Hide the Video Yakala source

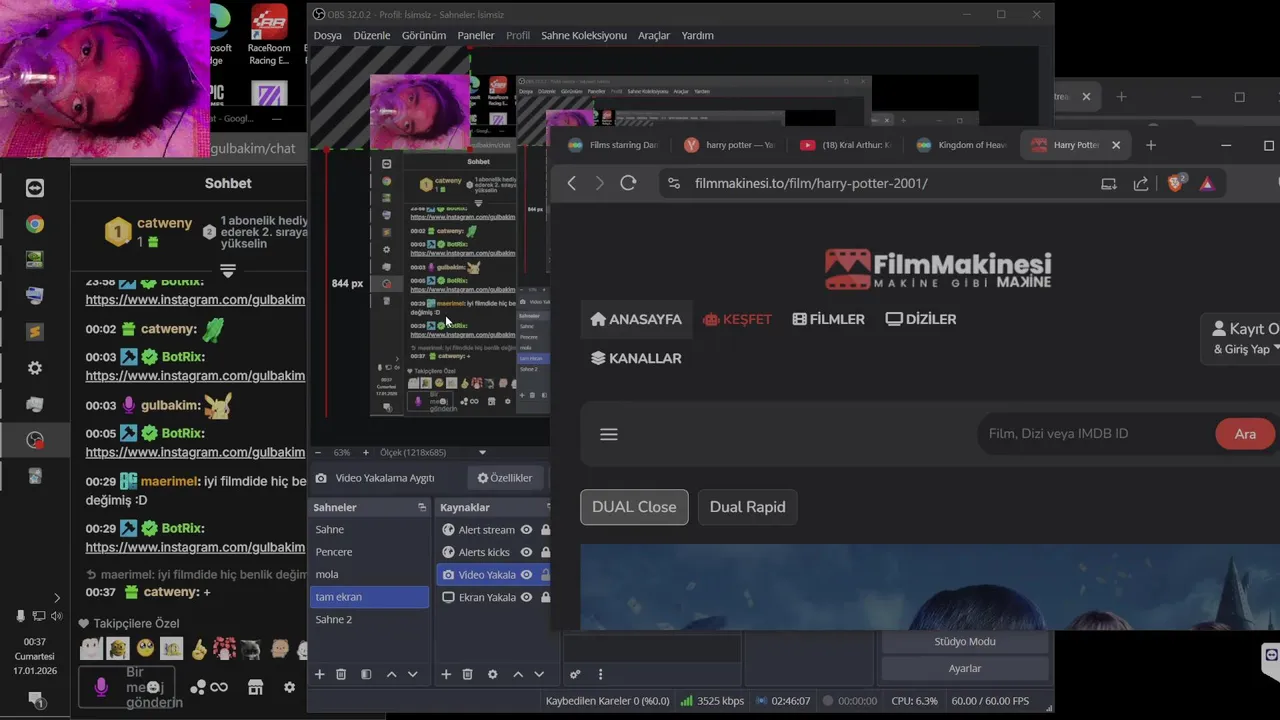pyautogui.click(x=526, y=575)
